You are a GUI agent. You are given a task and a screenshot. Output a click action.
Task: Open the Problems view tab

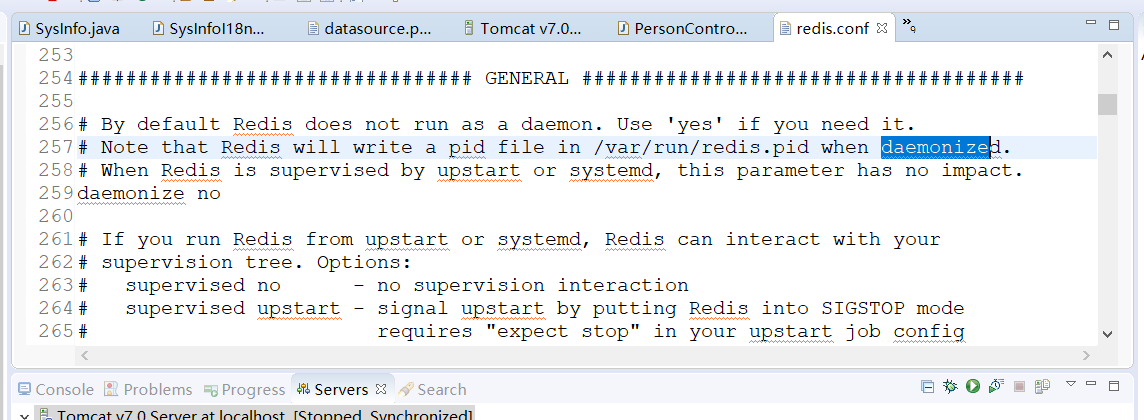[148, 389]
